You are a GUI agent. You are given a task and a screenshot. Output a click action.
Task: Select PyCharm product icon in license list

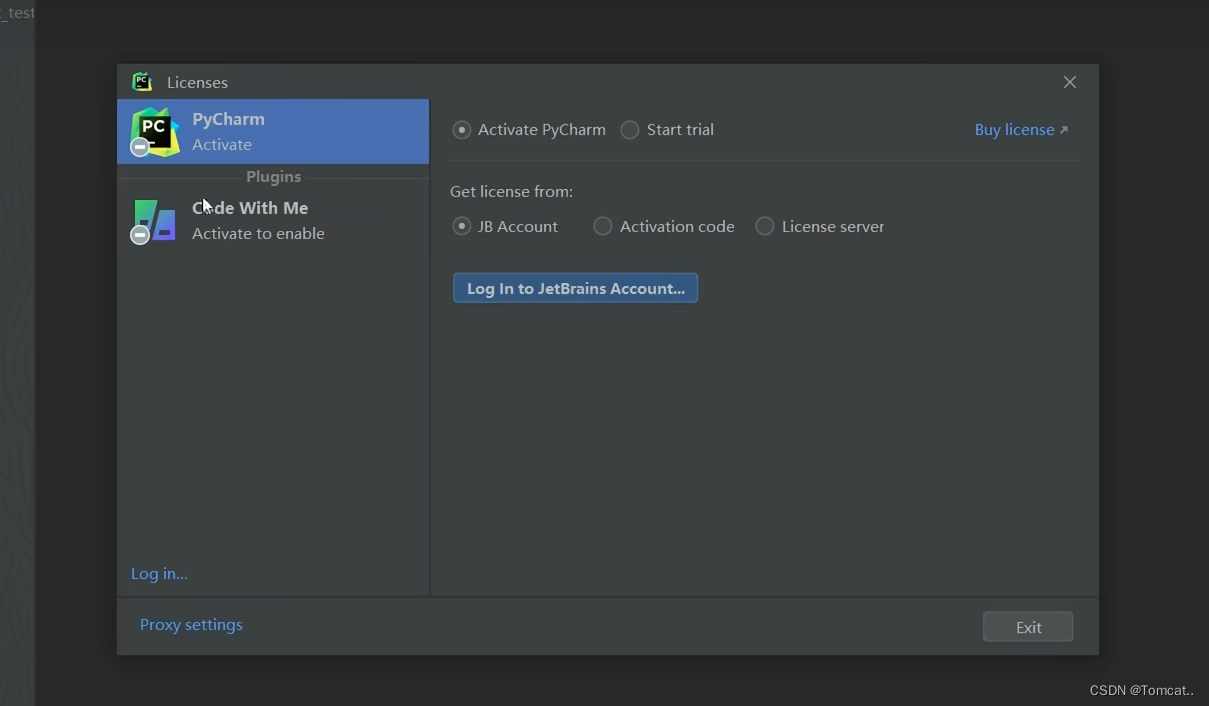[x=155, y=132]
